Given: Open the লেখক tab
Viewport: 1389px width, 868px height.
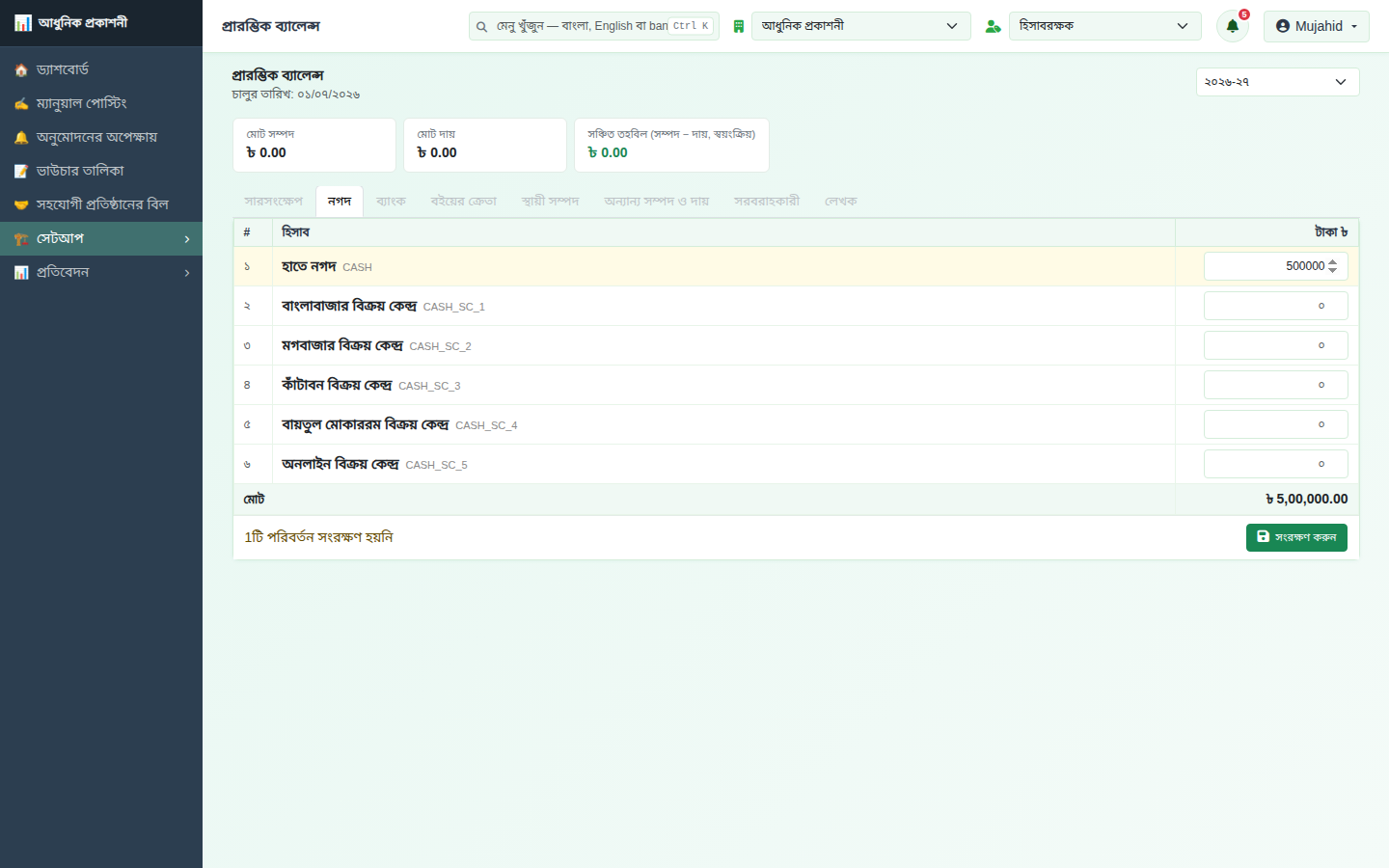Looking at the screenshot, I should (841, 202).
